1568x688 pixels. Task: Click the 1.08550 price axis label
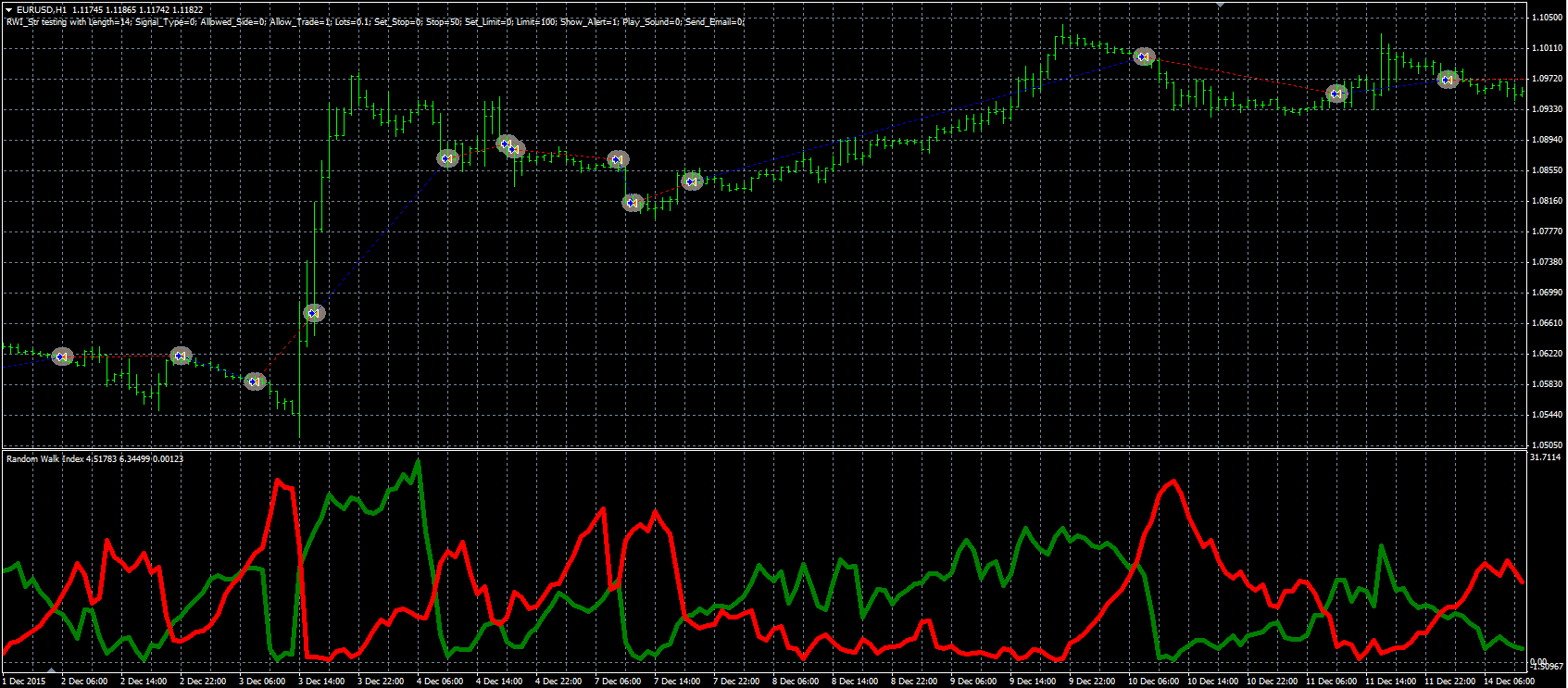[1547, 170]
